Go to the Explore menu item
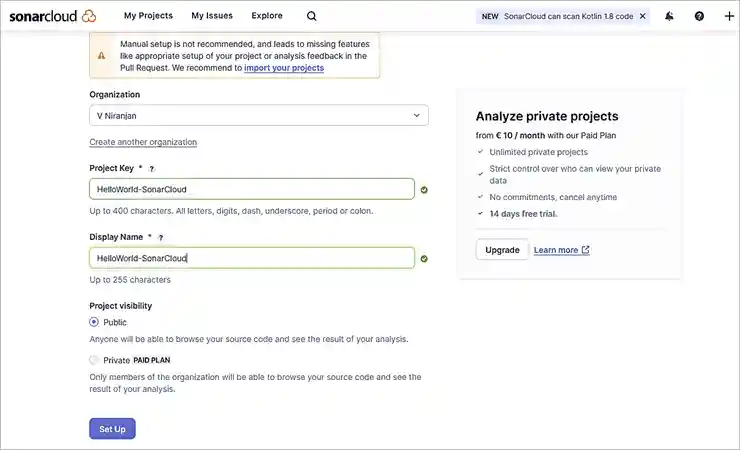This screenshot has height=450, width=740. [267, 16]
